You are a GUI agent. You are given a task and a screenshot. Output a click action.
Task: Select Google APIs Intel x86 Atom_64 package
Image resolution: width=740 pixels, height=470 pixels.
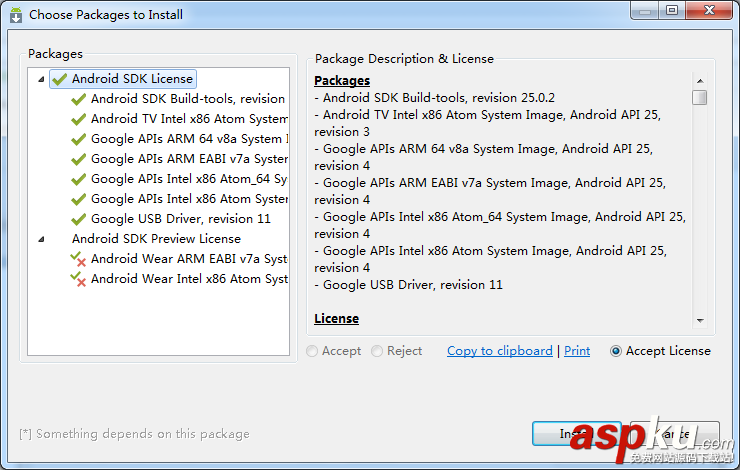tap(188, 179)
